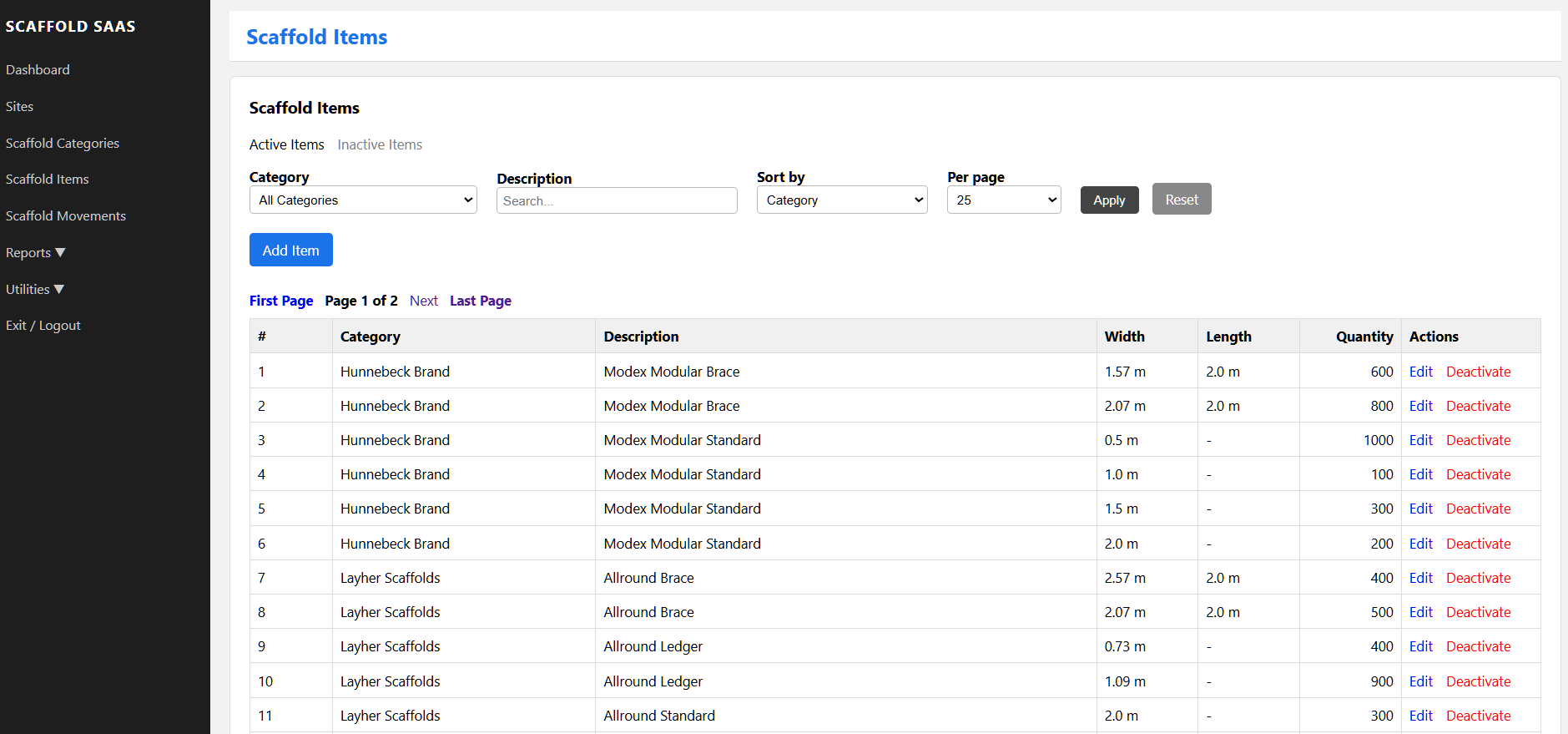Deactivate row 1 Modex Modular Brace

tap(1478, 372)
